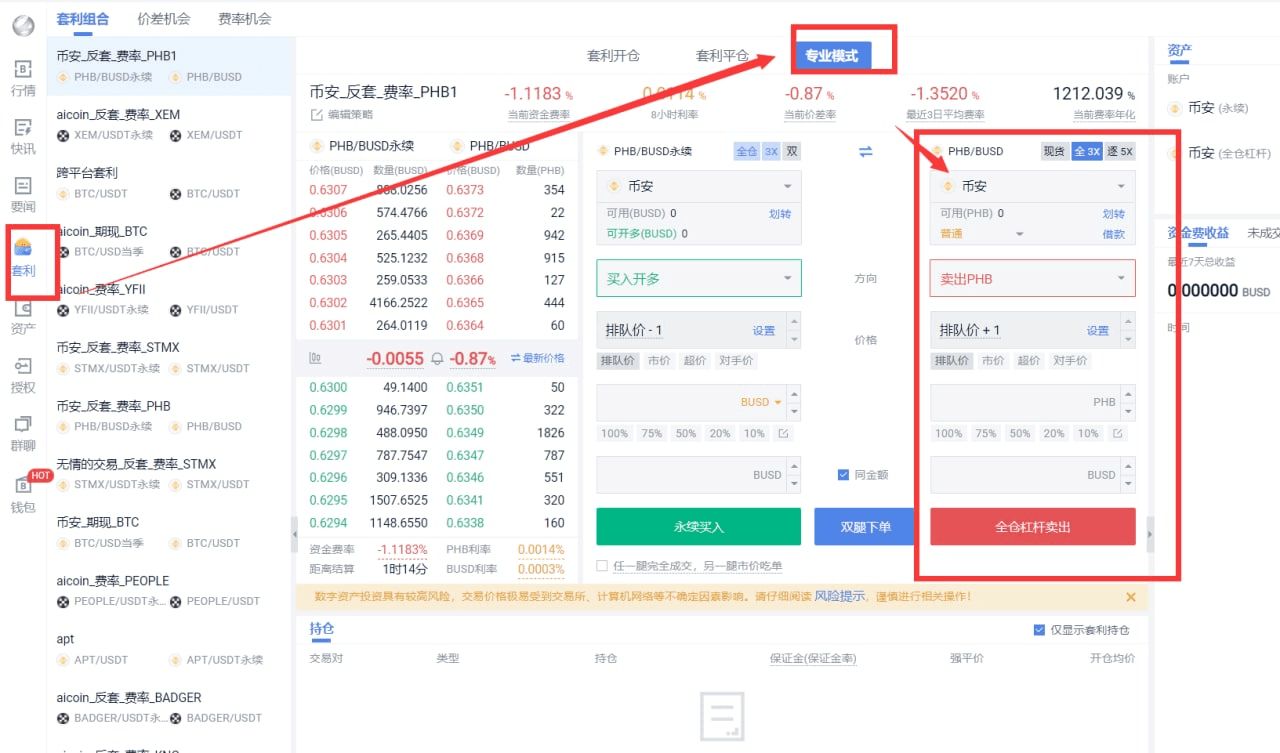This screenshot has height=753, width=1280.
Task: Click the AICoin globe logo at top left
Action: coord(23,25)
